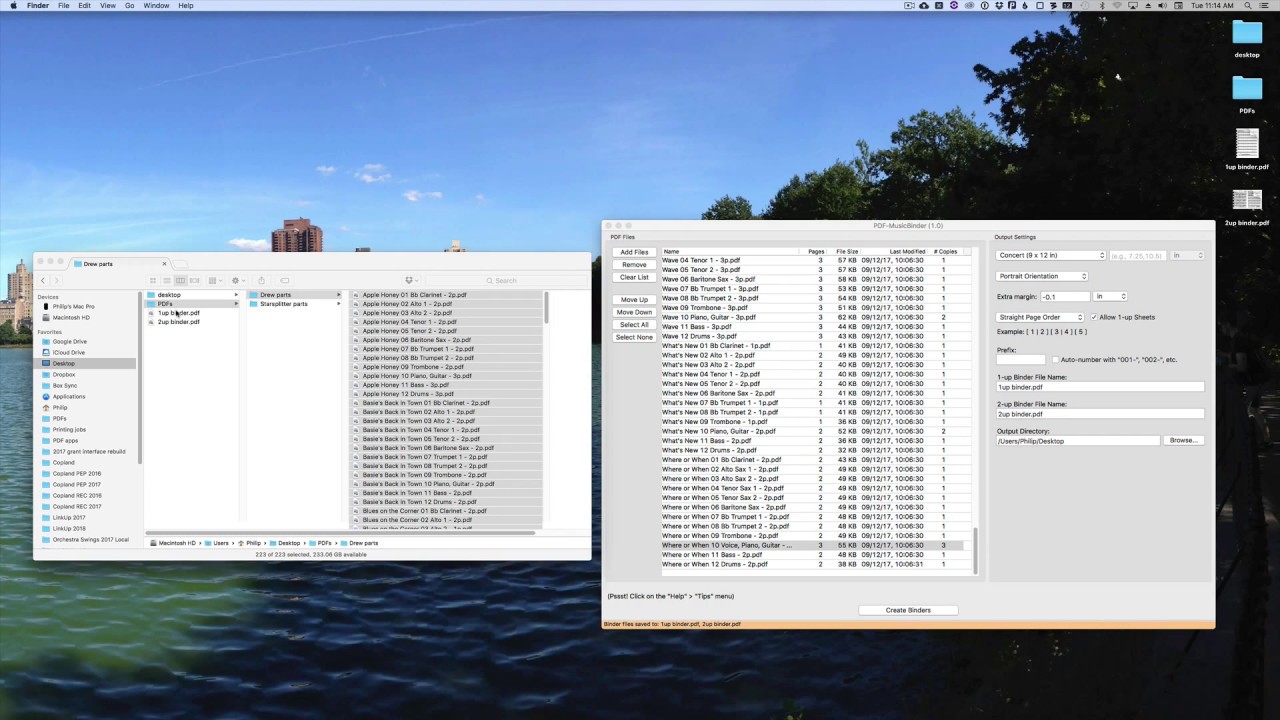This screenshot has width=1280, height=720.
Task: Switch Finder to column view
Action: [180, 280]
